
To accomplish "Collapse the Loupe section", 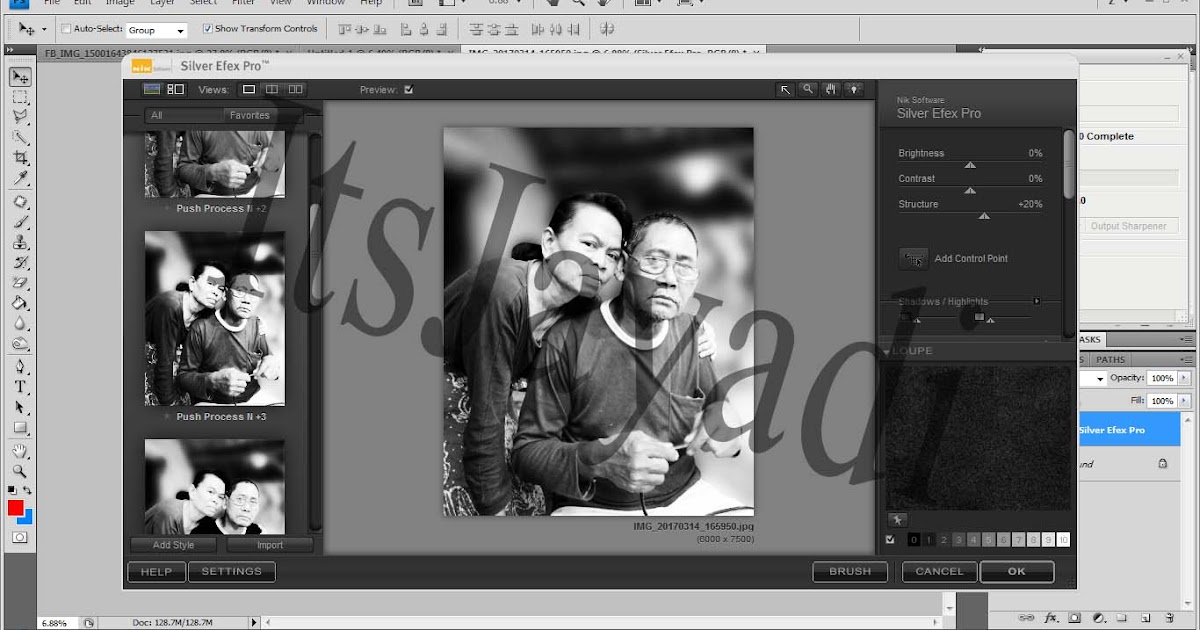I will tap(887, 352).
